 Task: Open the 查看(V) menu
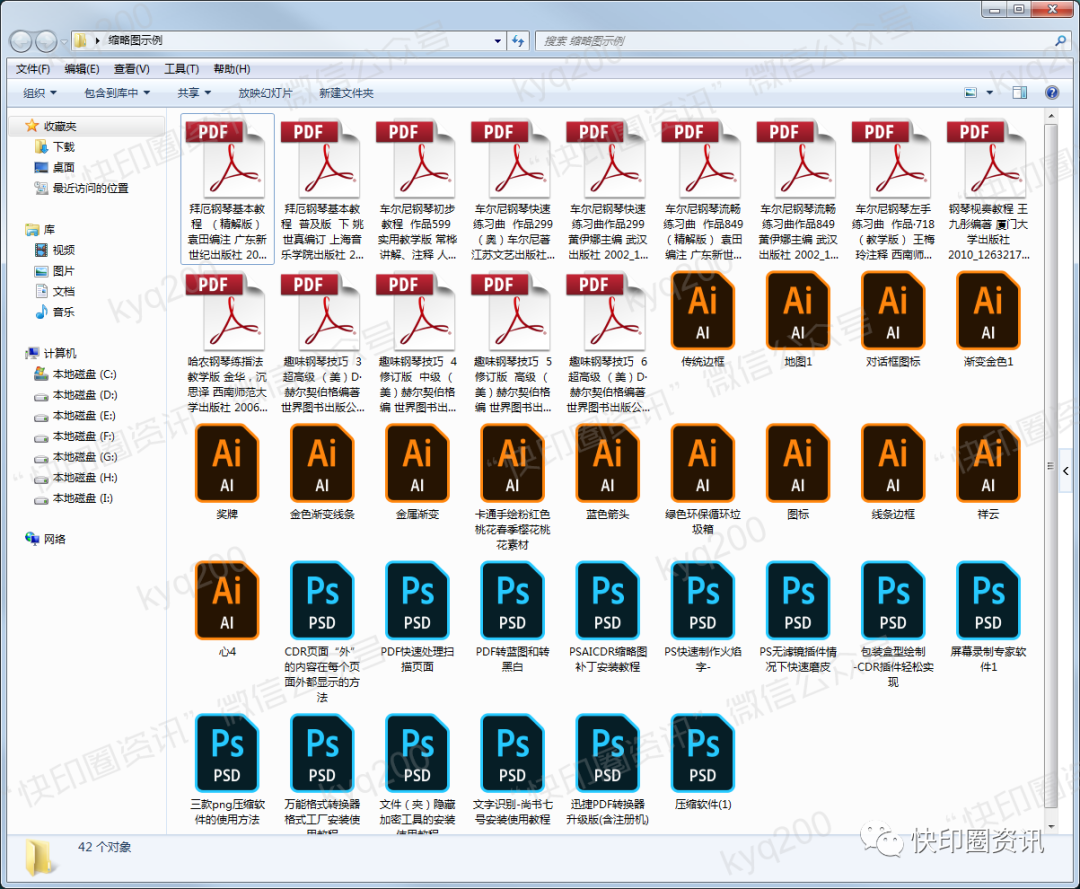pos(132,69)
